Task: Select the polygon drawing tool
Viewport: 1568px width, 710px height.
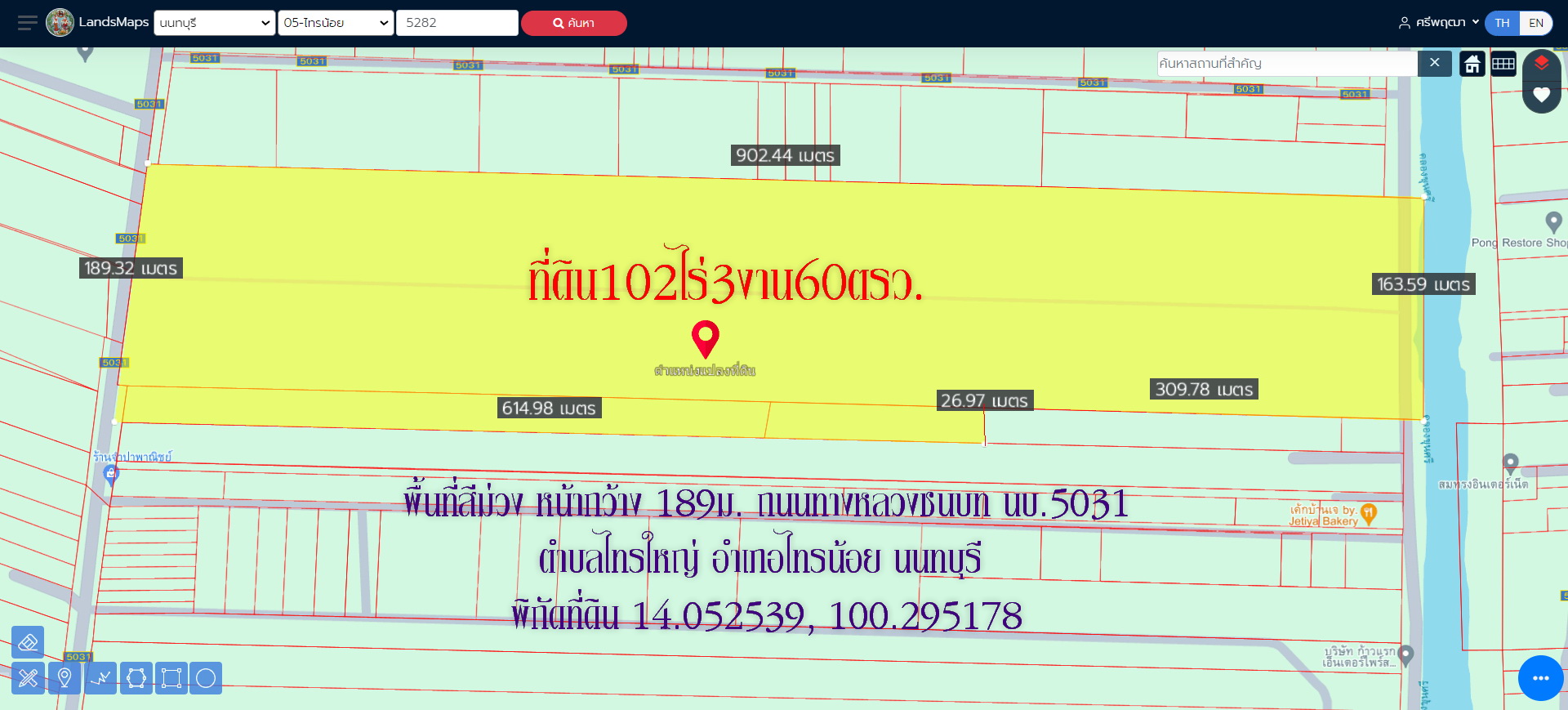Action: tap(136, 678)
